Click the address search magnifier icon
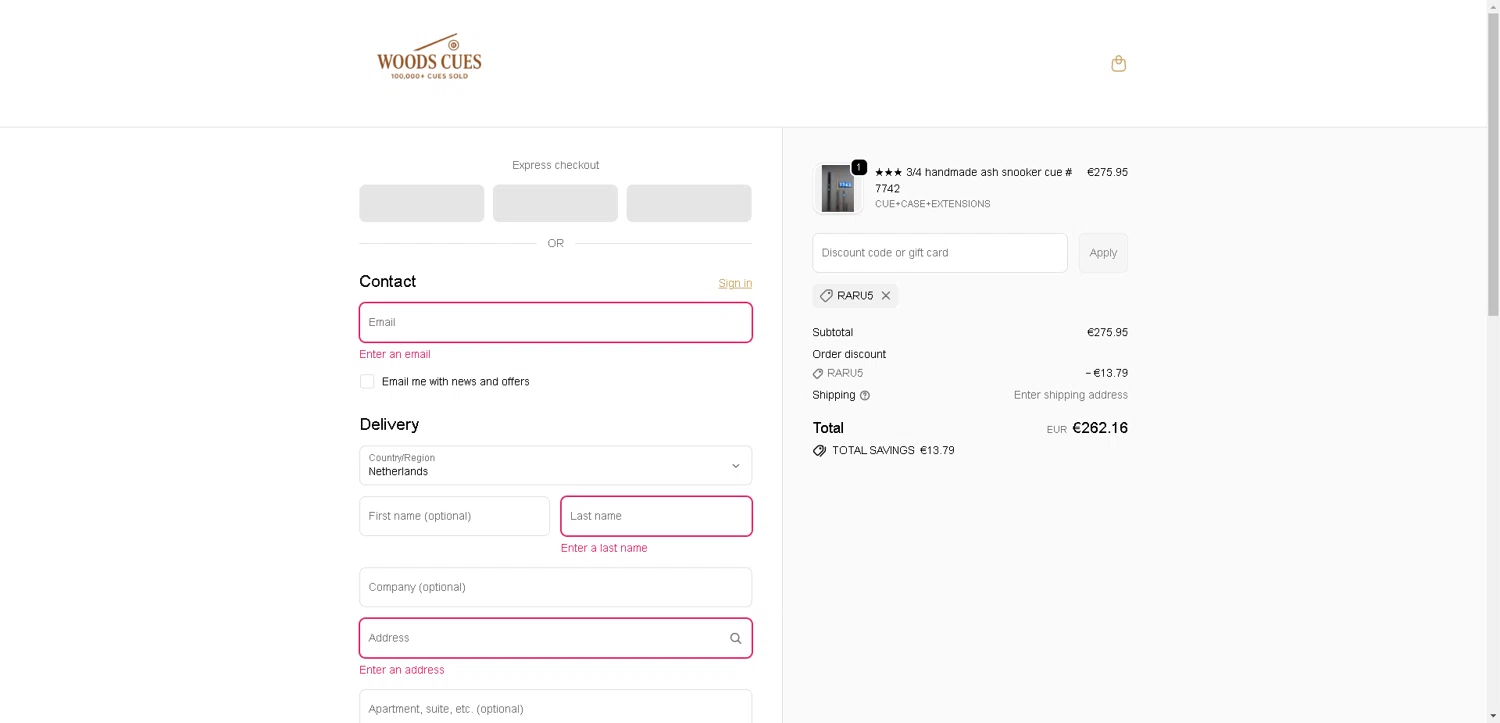The image size is (1500, 723). [735, 638]
